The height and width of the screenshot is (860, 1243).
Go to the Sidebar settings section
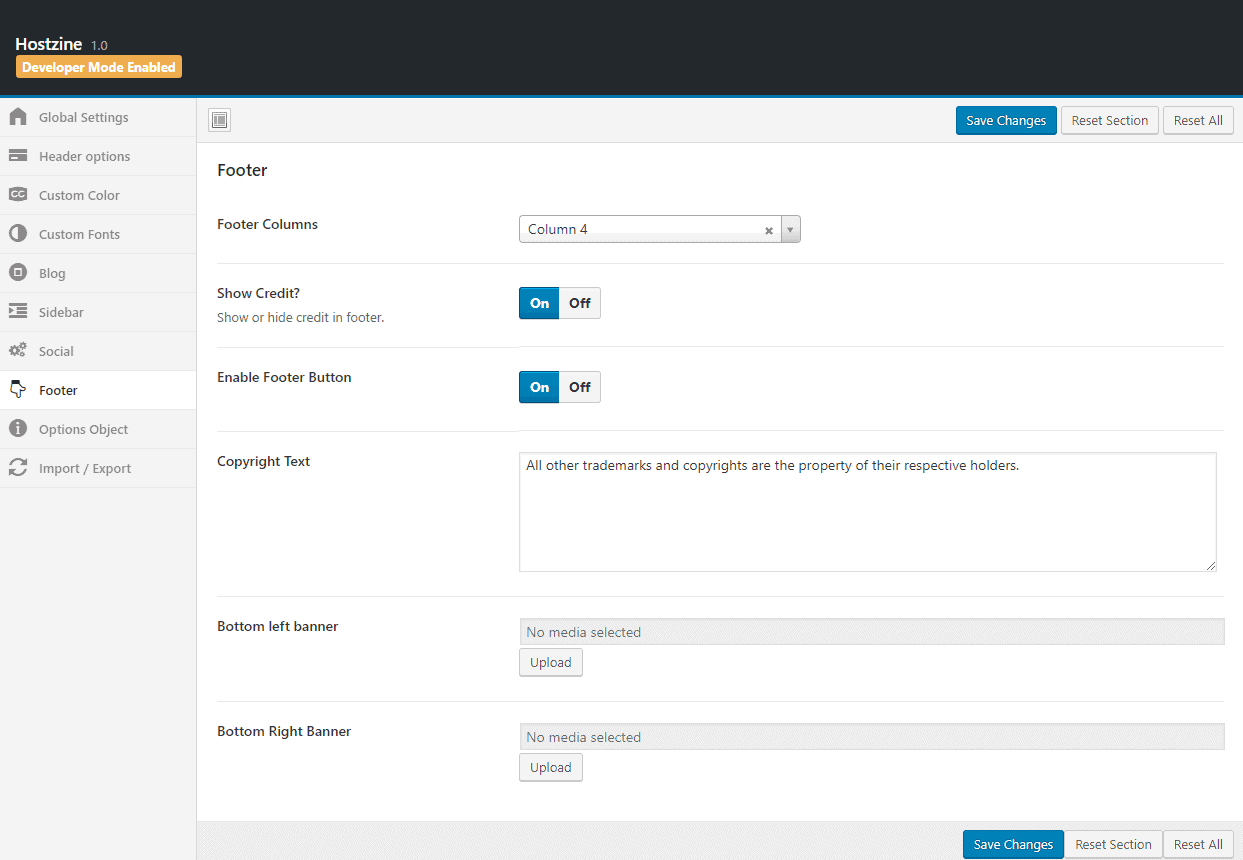coord(61,312)
